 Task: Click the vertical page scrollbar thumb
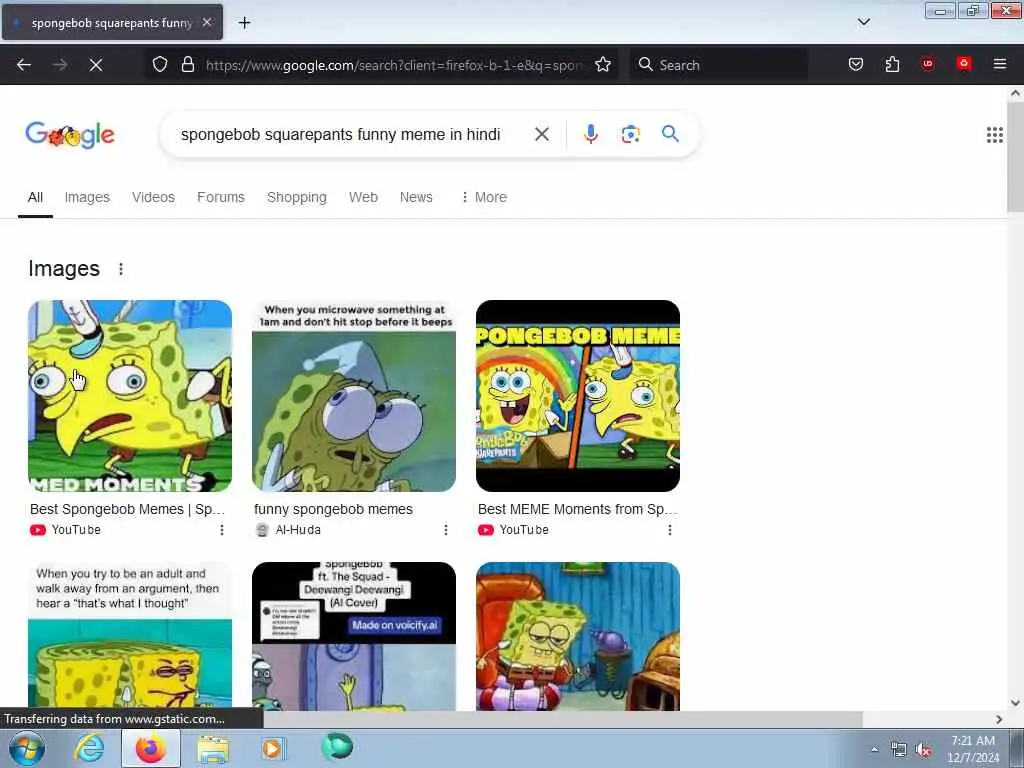[x=1015, y=157]
